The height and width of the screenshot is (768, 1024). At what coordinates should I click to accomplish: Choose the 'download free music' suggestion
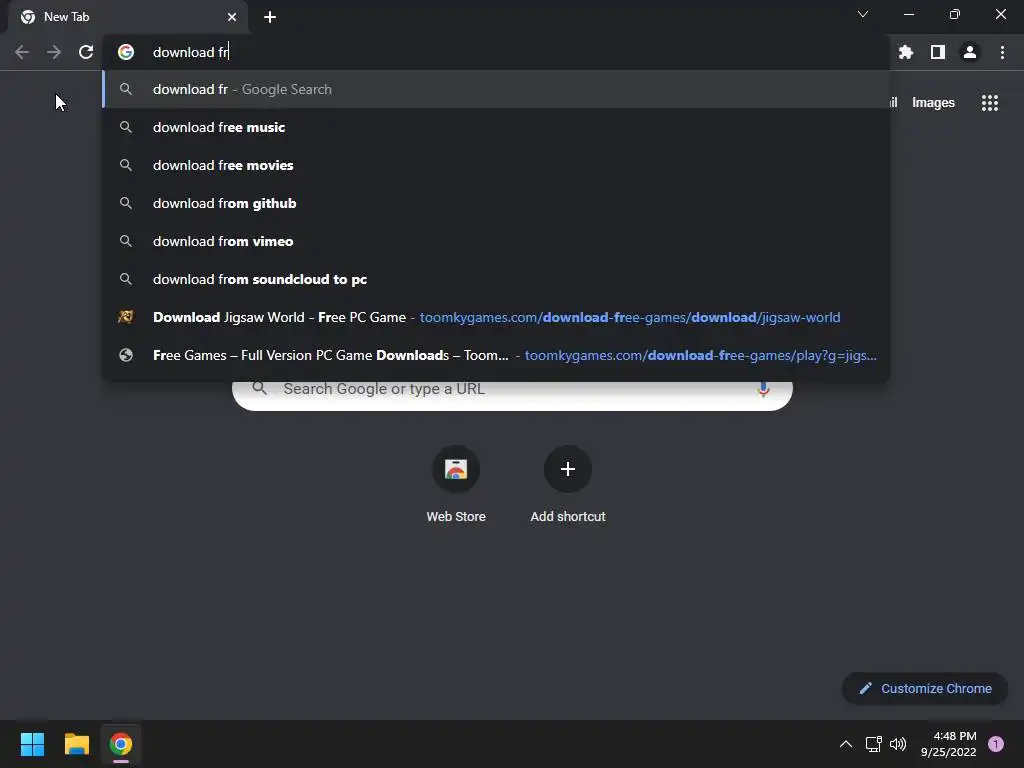[496, 127]
